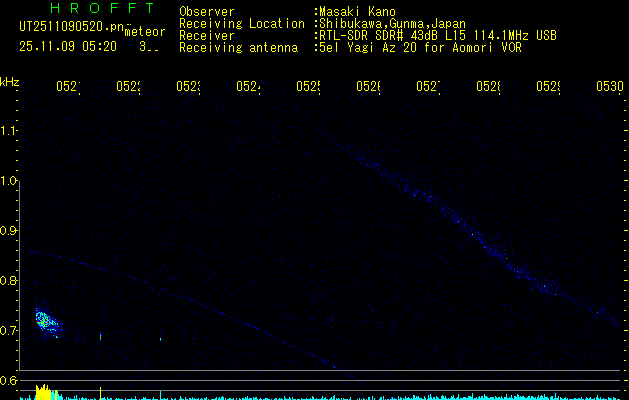
Task: Click the 0525 time marker
Action: click(x=308, y=86)
